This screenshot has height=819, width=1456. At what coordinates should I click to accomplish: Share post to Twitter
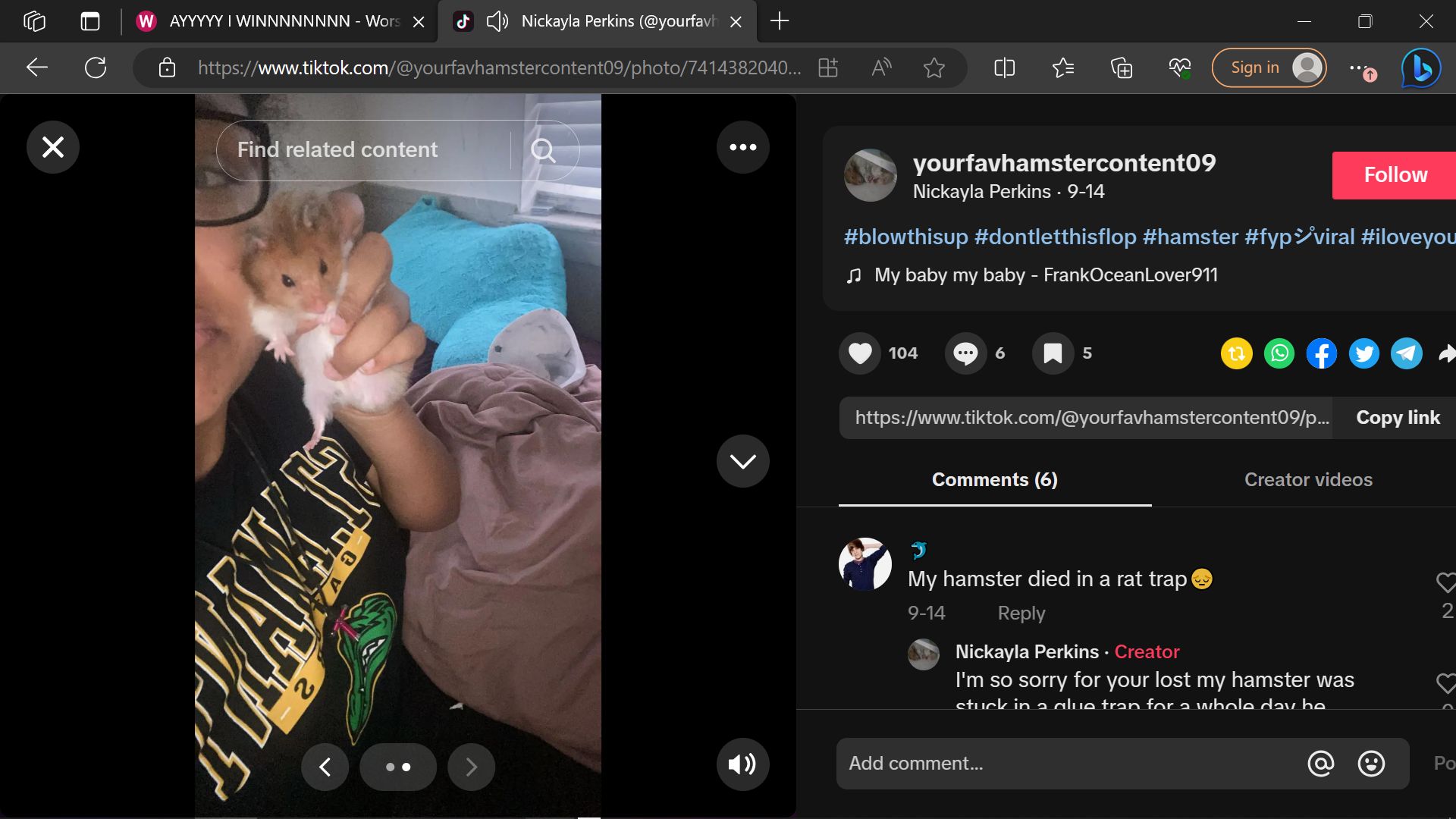click(x=1363, y=354)
